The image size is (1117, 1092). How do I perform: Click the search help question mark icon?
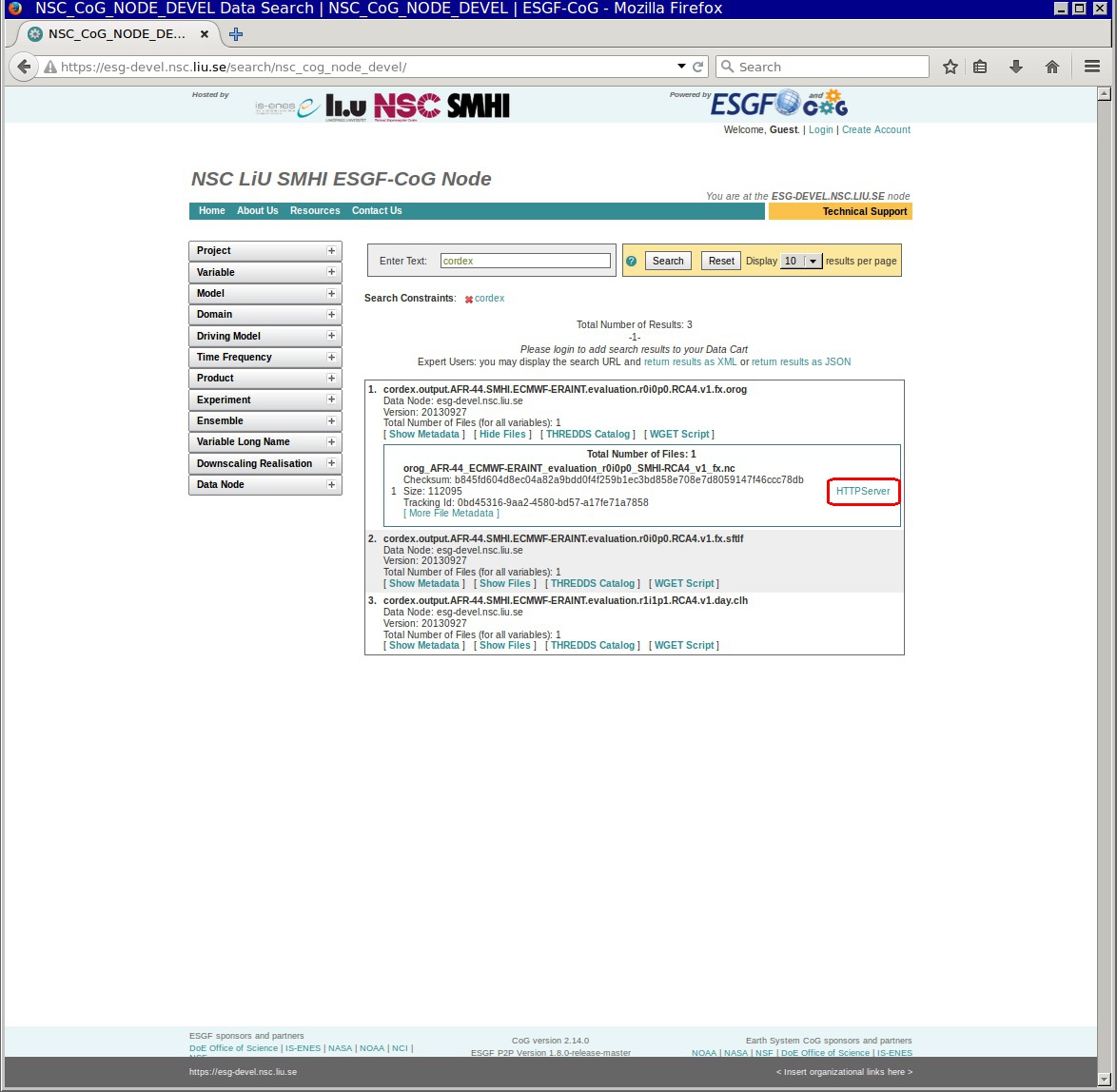(631, 262)
